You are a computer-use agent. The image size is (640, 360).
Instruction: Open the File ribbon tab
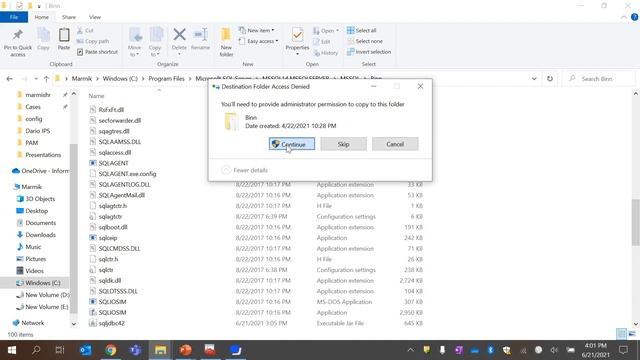(14, 17)
